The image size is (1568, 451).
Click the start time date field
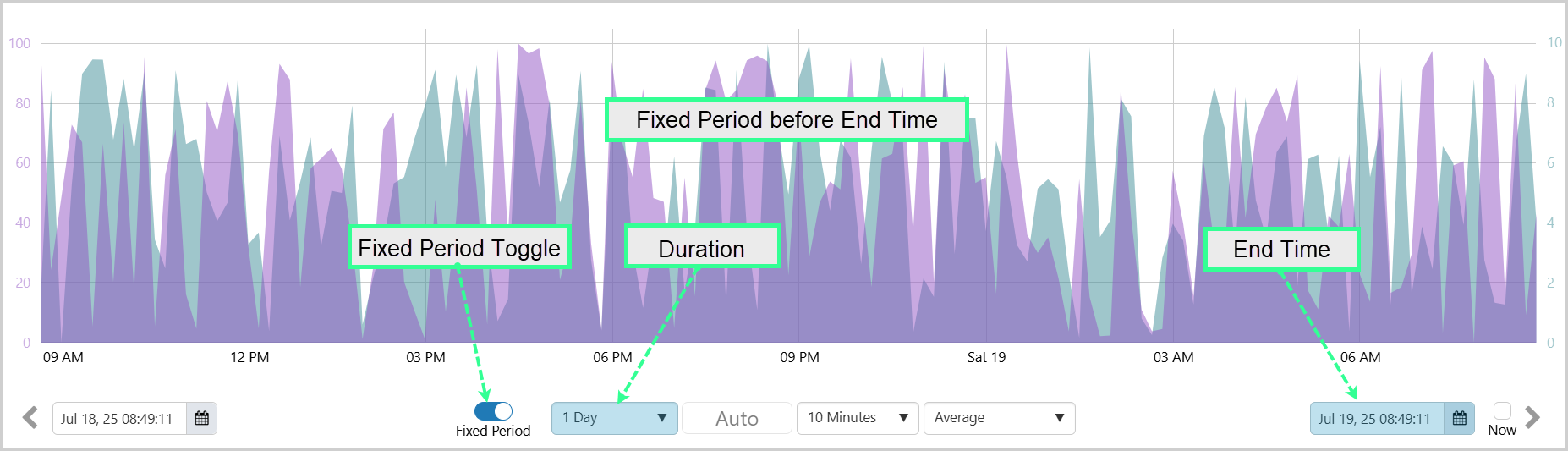[x=119, y=419]
